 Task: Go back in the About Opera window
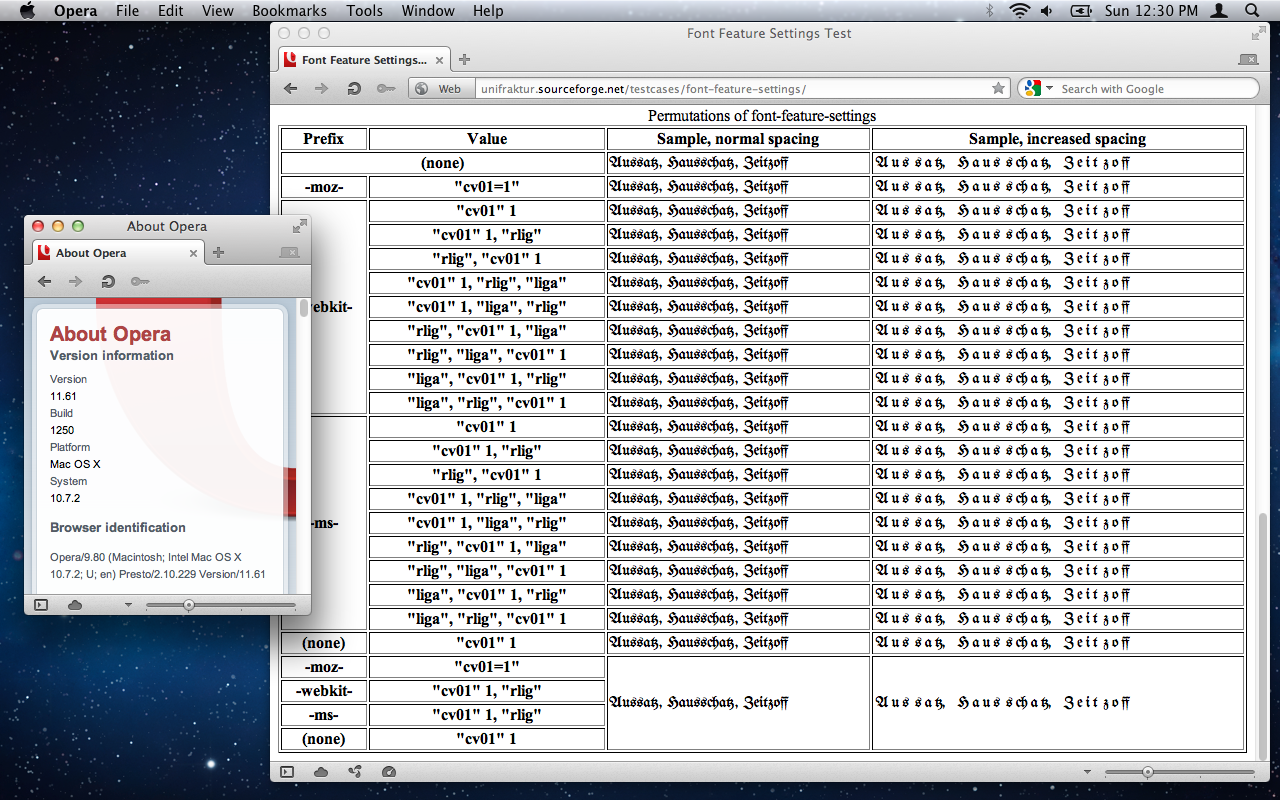(x=44, y=281)
